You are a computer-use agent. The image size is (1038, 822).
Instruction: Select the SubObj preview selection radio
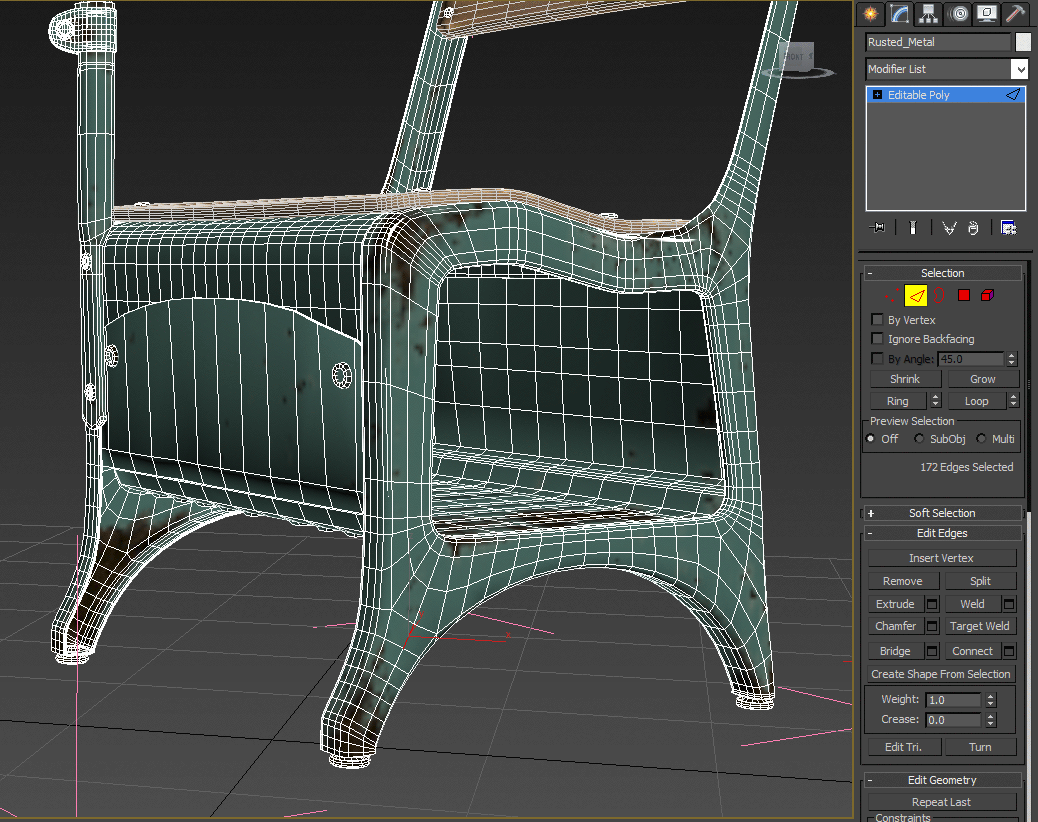click(920, 439)
